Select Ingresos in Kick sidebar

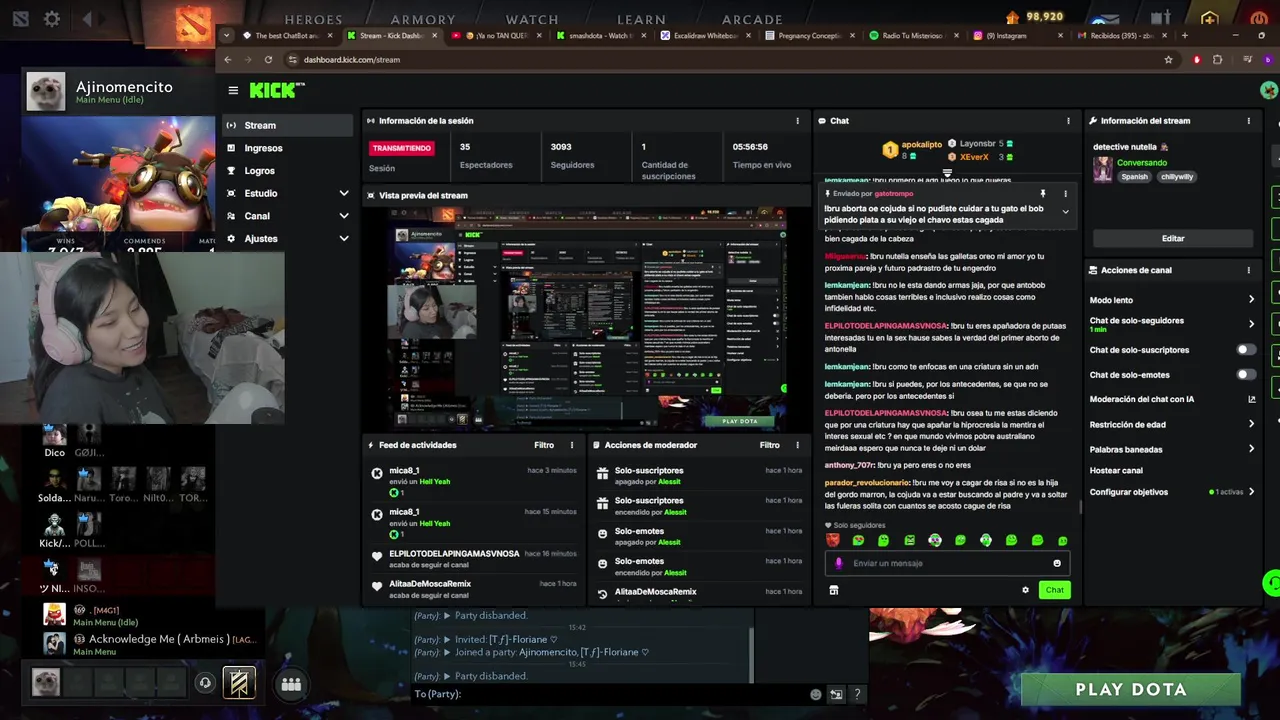pyautogui.click(x=288, y=148)
